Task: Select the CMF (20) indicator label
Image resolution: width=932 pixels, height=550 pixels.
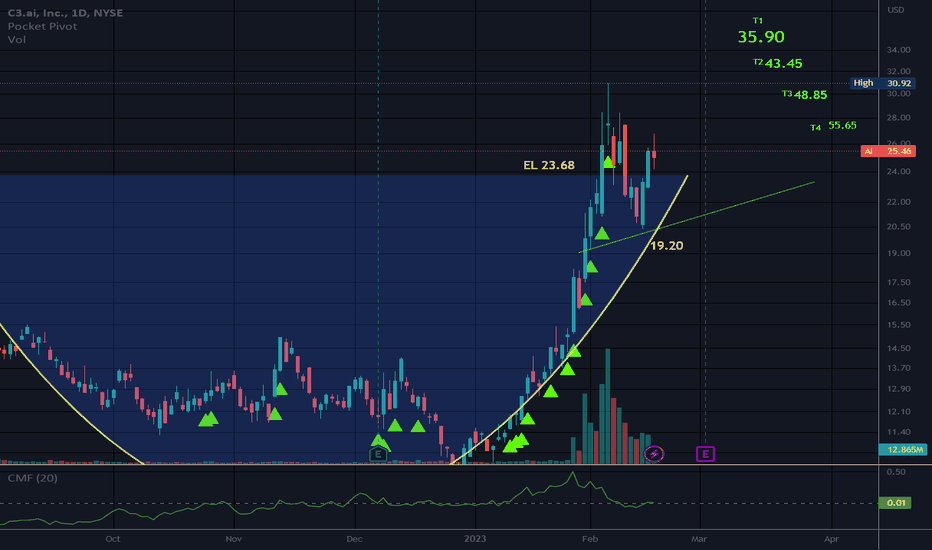Action: [x=33, y=478]
